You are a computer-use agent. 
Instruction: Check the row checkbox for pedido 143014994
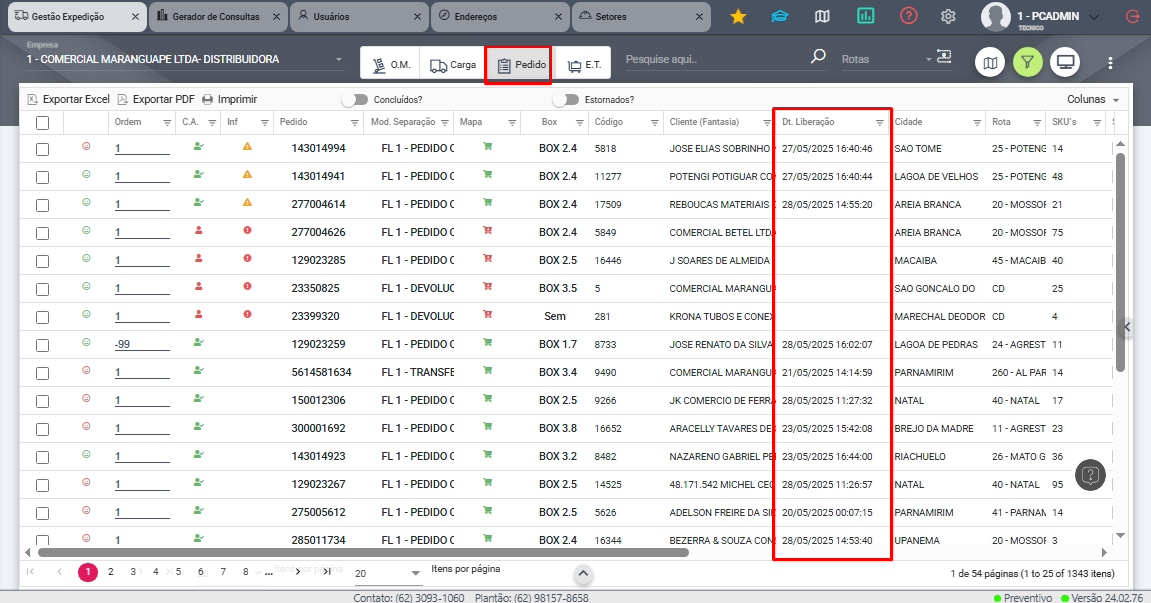pyautogui.click(x=43, y=149)
